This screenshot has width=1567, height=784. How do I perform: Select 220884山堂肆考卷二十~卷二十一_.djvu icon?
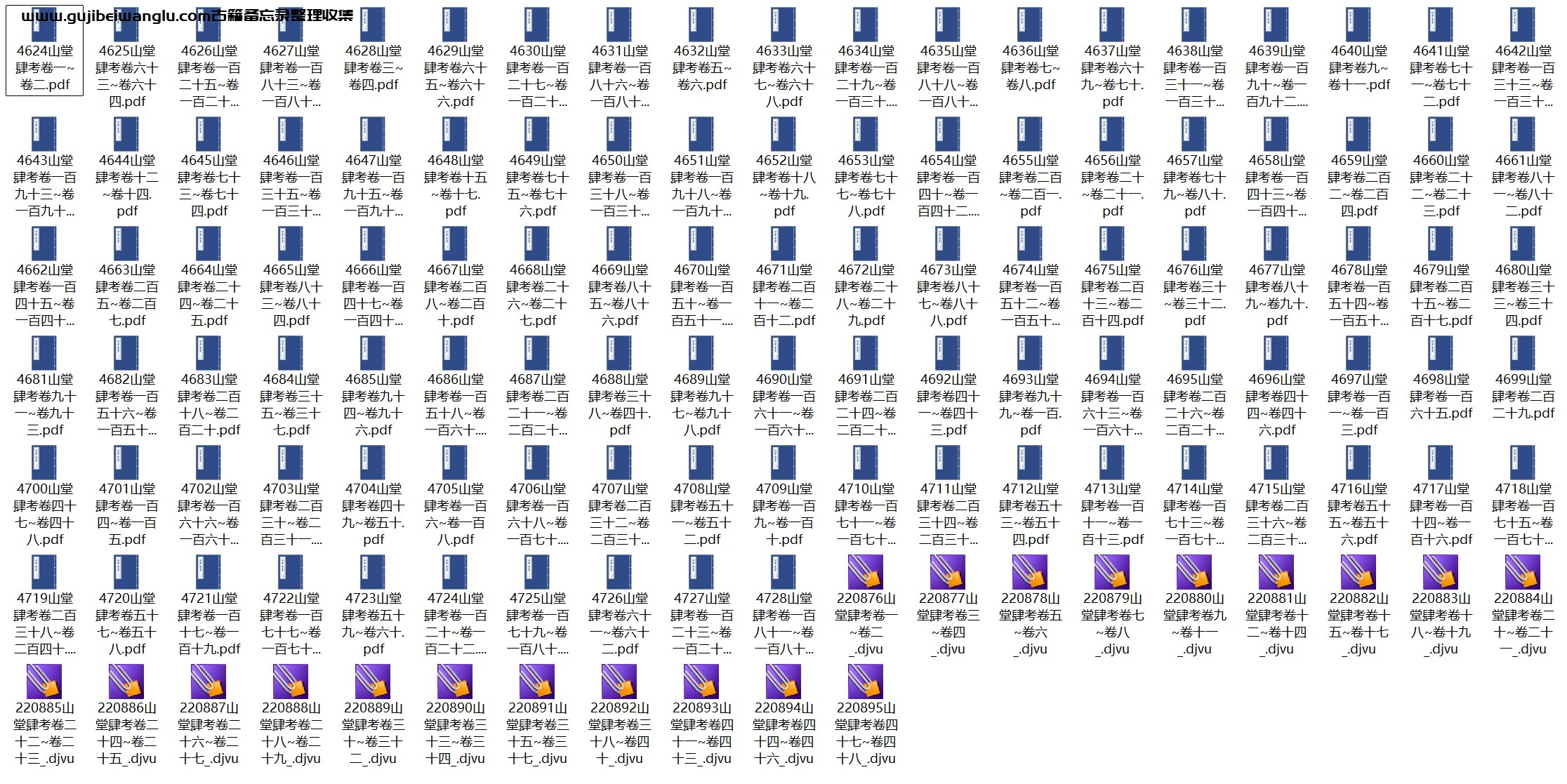tap(1523, 573)
